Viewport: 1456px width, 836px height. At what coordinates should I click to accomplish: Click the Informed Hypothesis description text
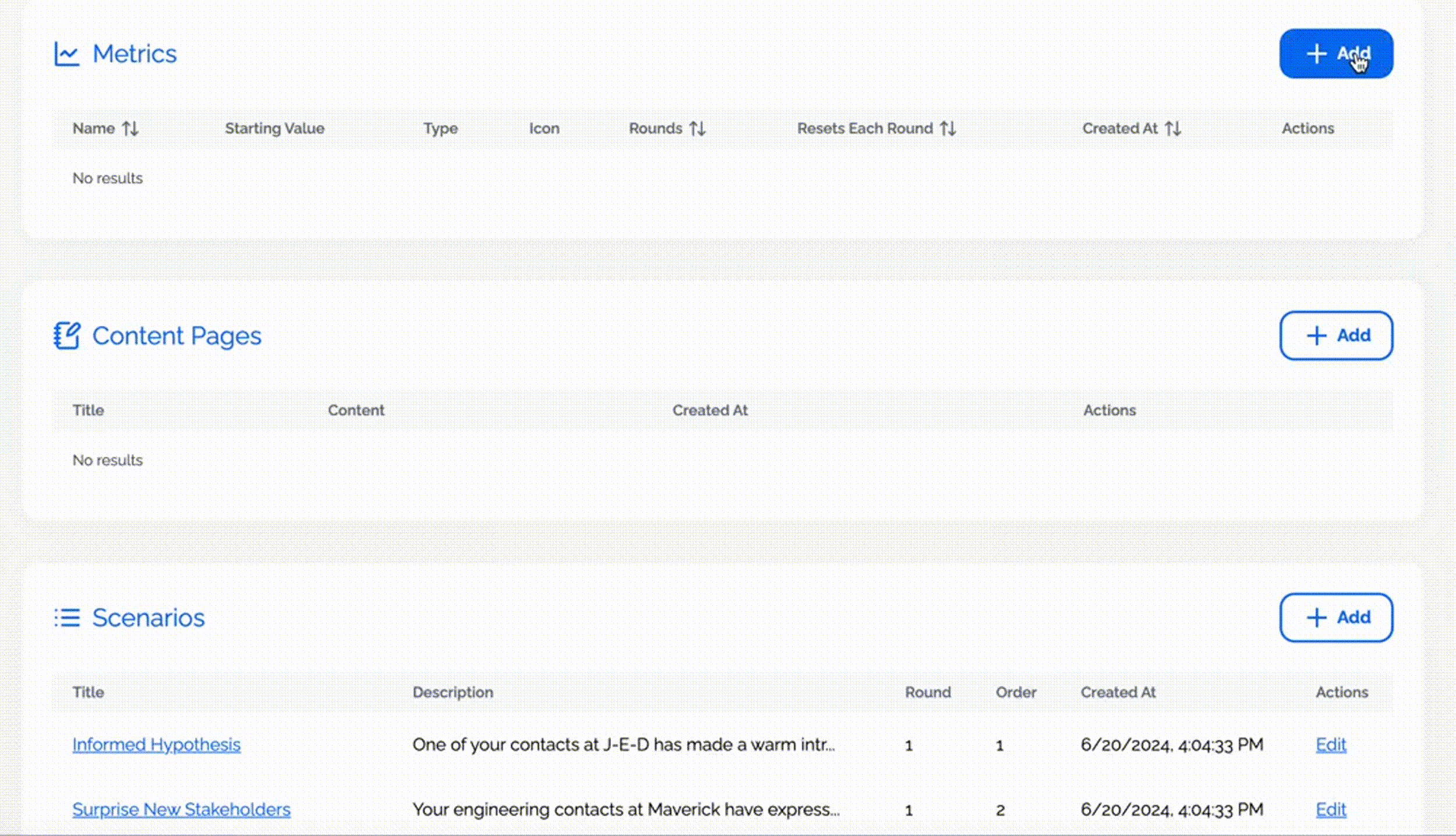click(623, 745)
